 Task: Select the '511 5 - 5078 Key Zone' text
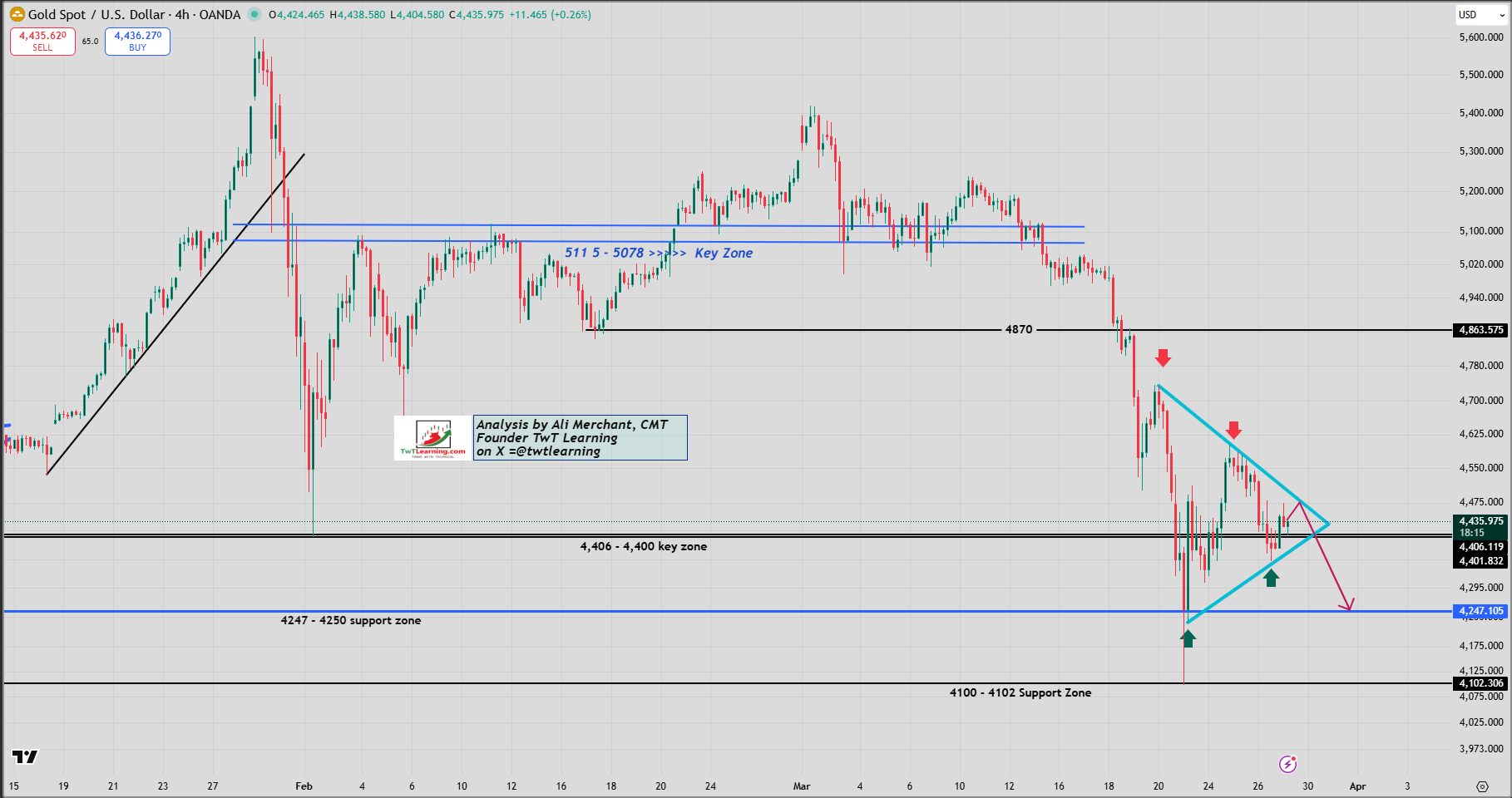pyautogui.click(x=659, y=253)
